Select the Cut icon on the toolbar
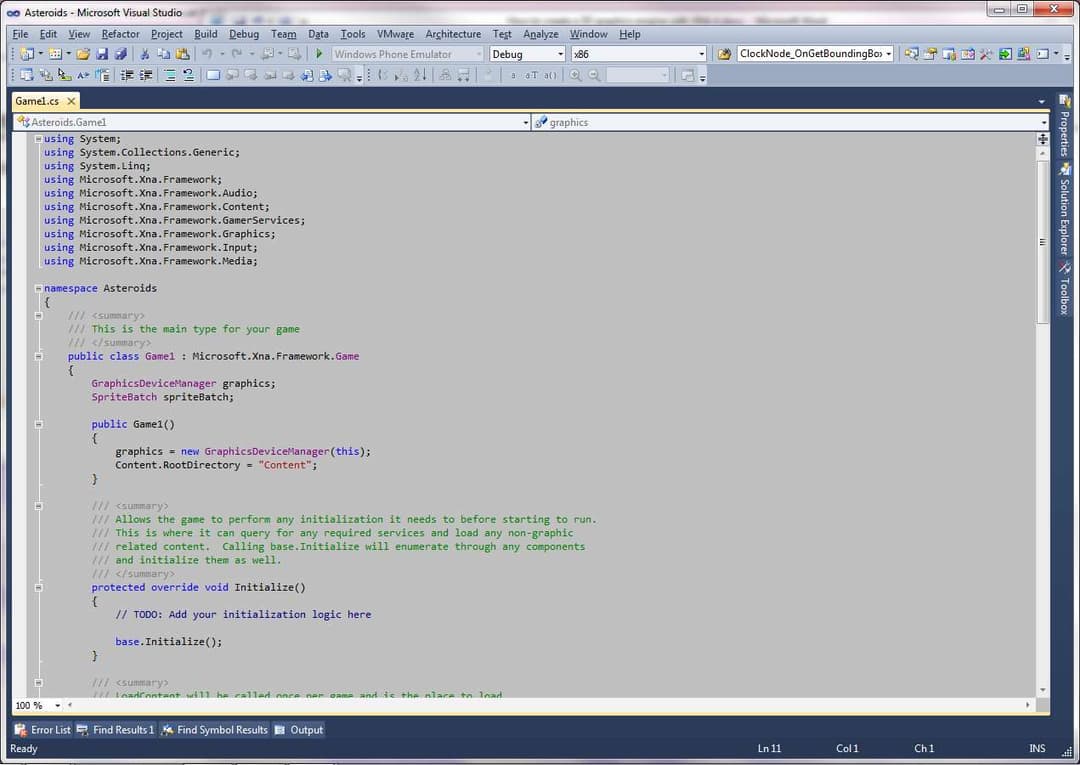Screen dimensions: 1080x765 click(x=145, y=53)
